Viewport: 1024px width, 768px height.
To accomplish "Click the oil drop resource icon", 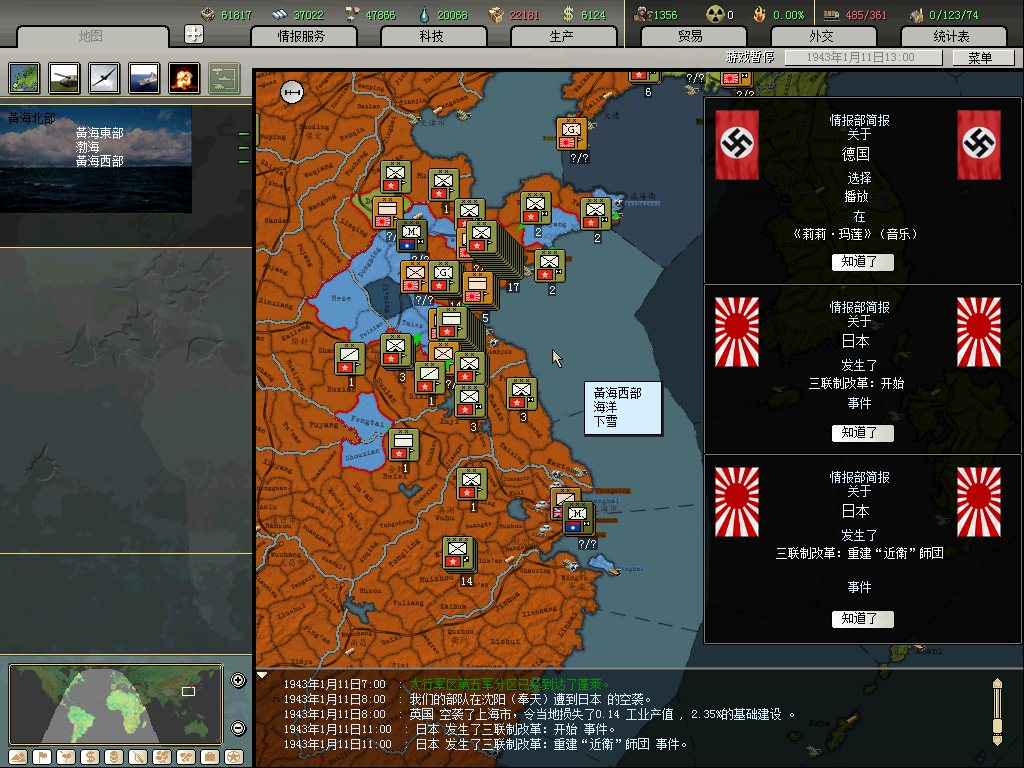I will (x=424, y=14).
